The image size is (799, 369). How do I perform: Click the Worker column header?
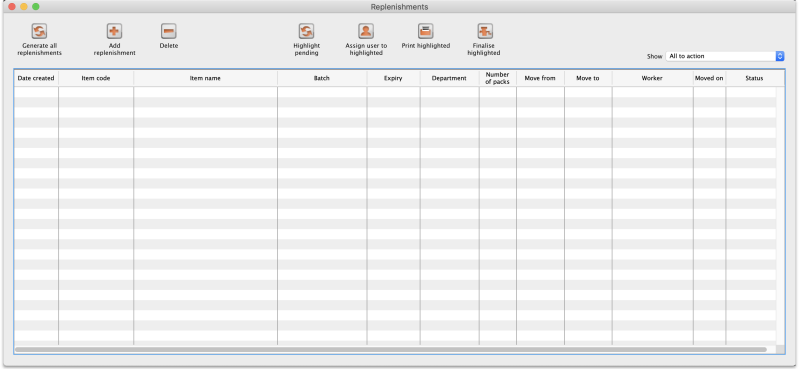(x=652, y=78)
